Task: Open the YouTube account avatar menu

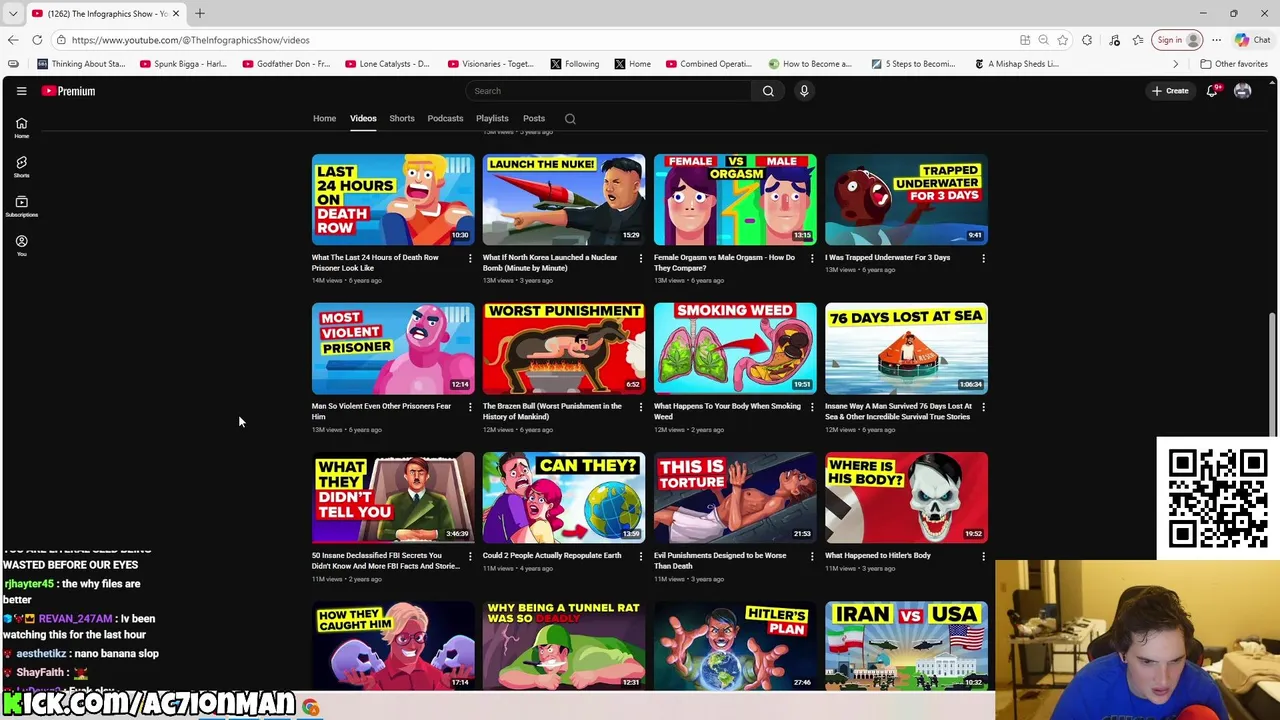Action: point(1243,91)
